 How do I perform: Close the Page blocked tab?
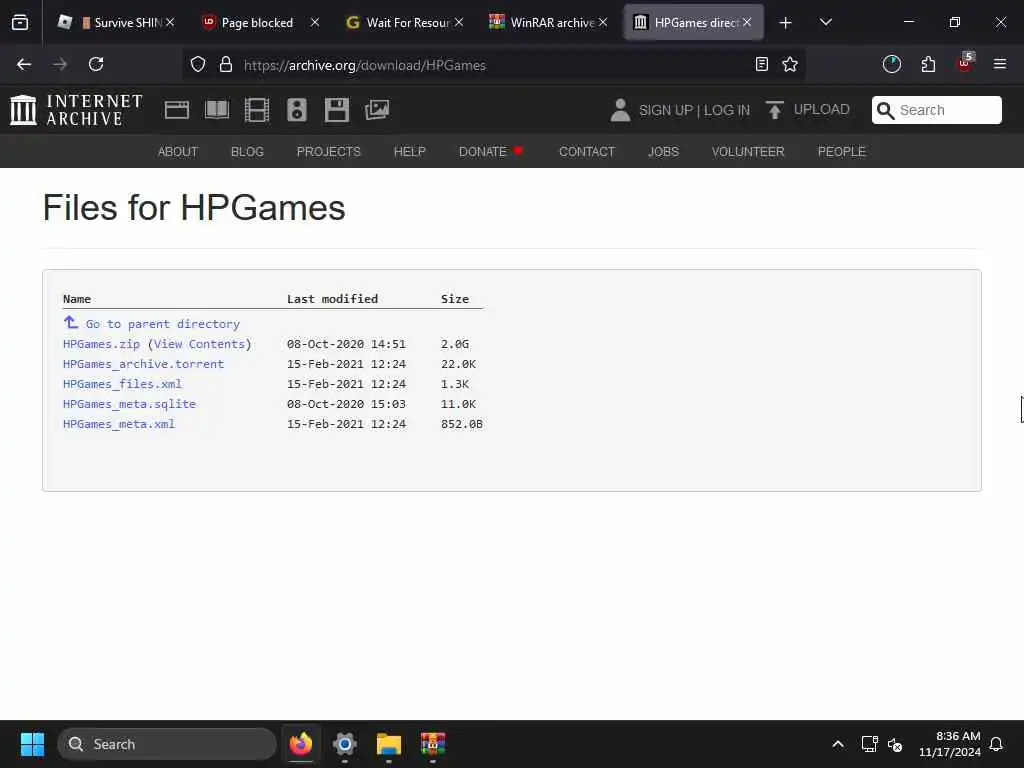pyautogui.click(x=315, y=22)
